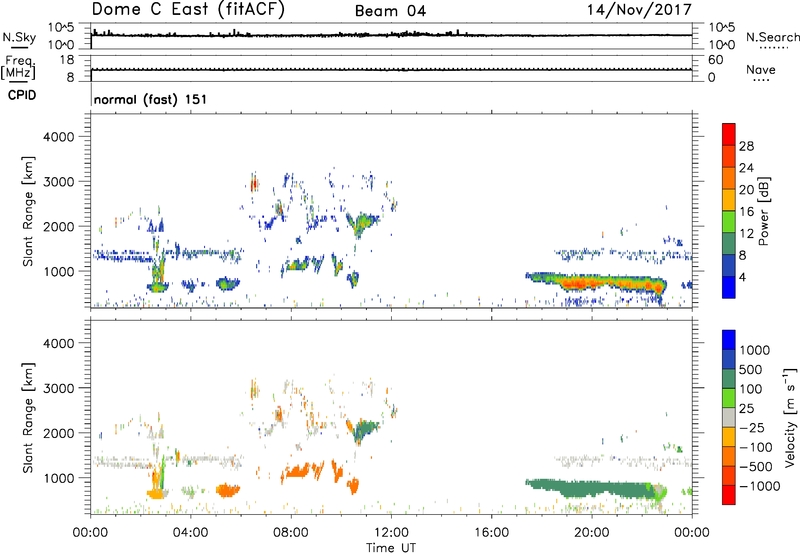
Task: Click '12:00' on the time axis
Action: point(391,533)
